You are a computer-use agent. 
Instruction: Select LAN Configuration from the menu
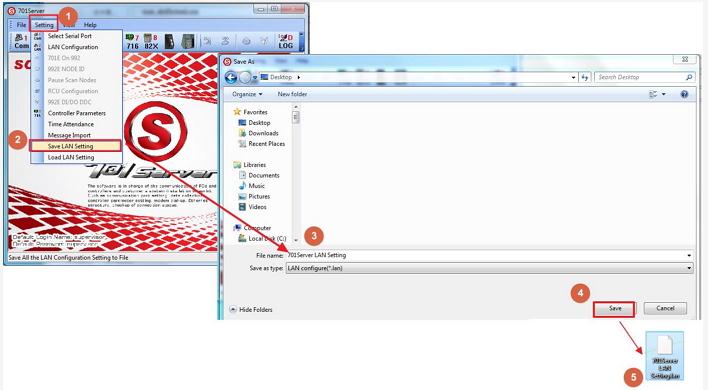(73, 47)
